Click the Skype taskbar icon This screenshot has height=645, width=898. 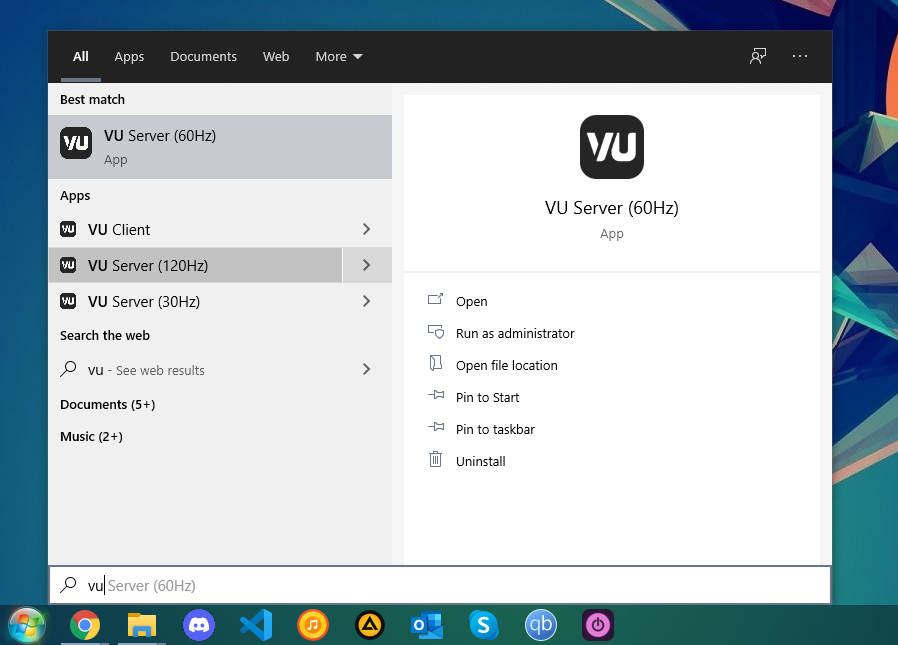484,626
